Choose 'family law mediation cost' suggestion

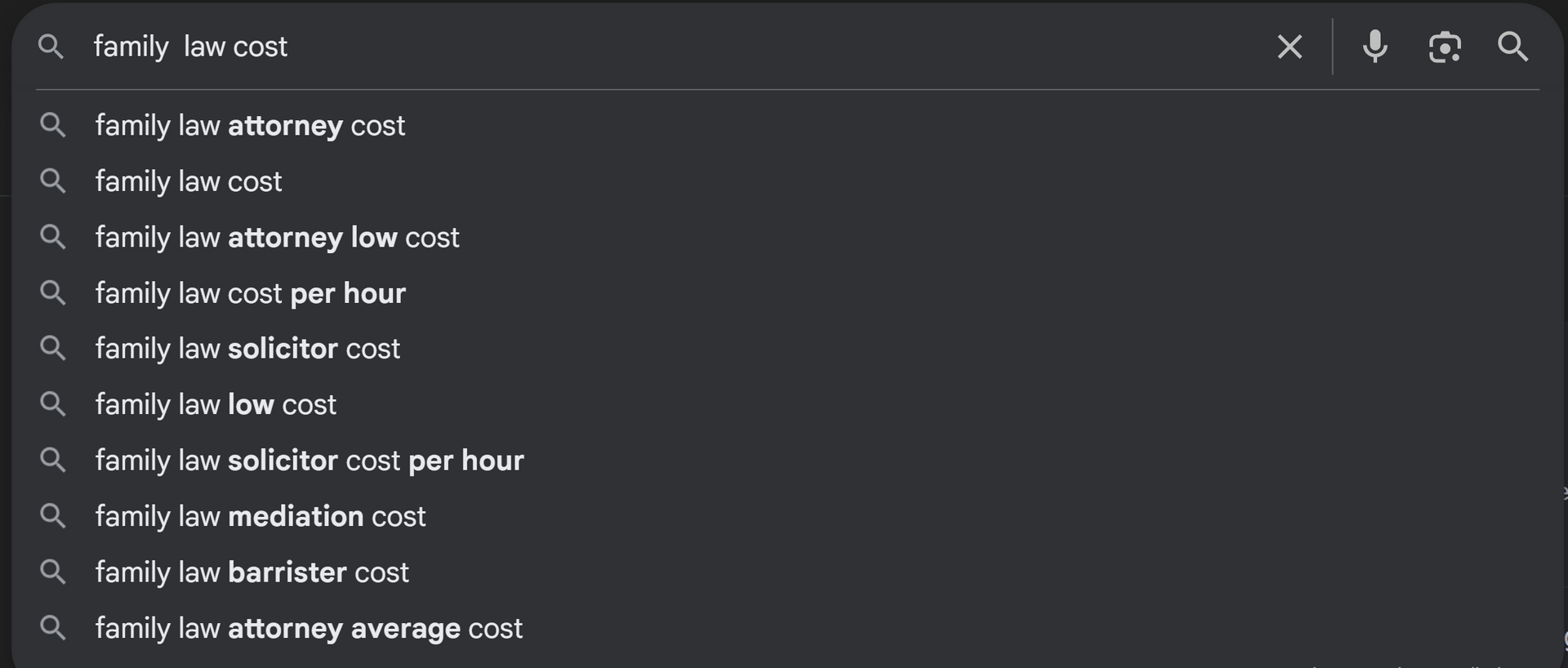click(x=261, y=517)
